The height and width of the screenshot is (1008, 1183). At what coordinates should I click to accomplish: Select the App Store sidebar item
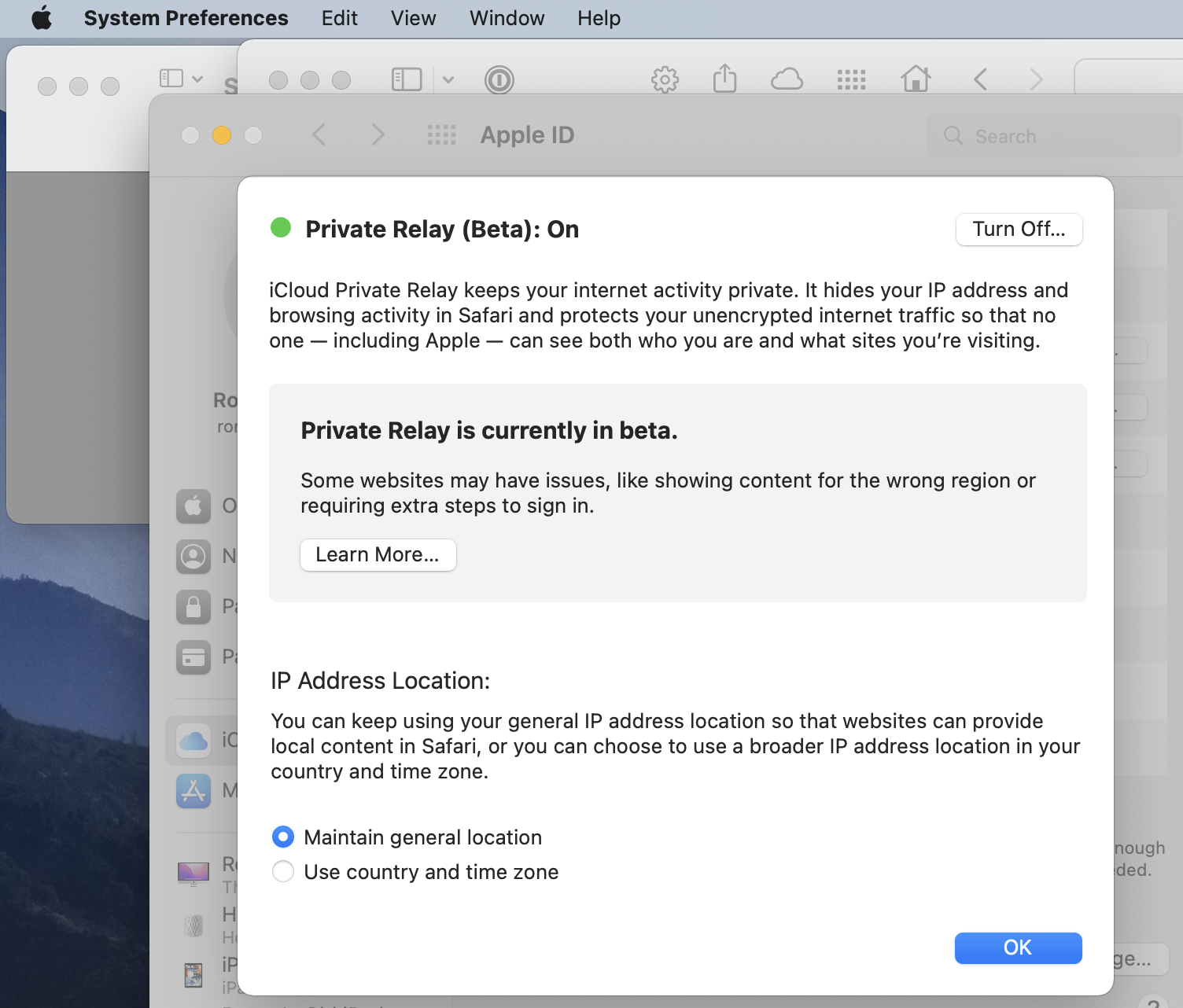click(193, 790)
